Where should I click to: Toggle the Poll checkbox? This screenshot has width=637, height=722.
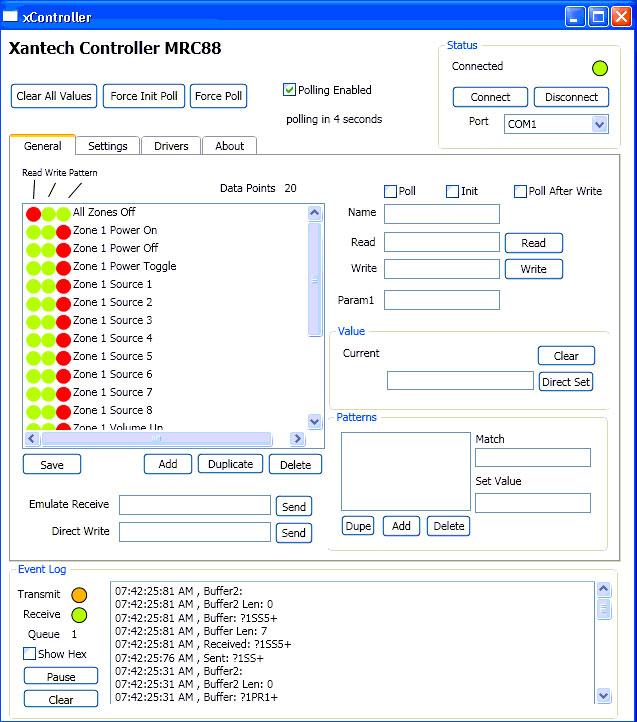pos(391,191)
